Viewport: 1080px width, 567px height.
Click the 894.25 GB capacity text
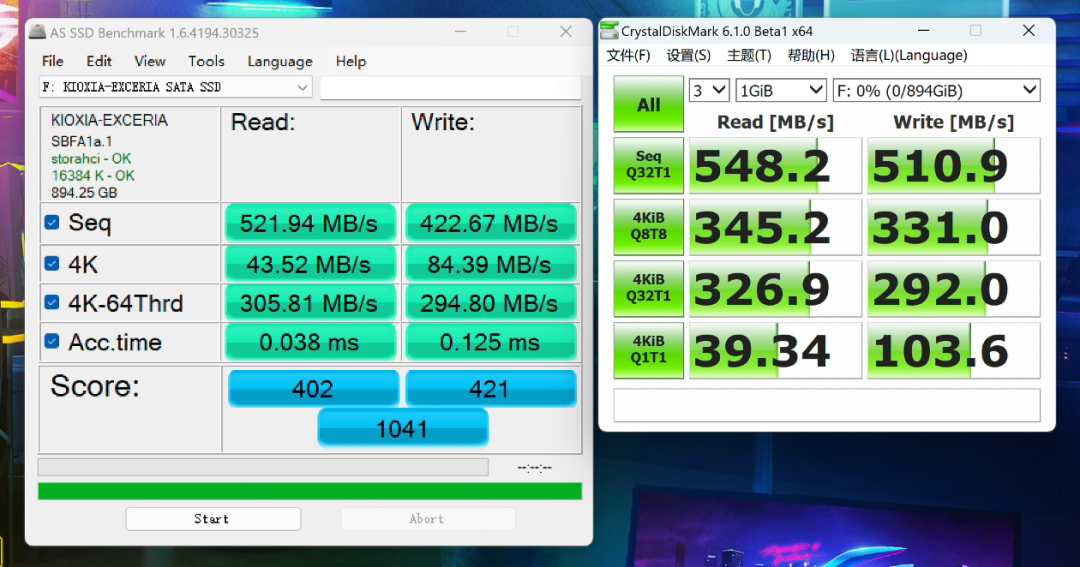click(84, 193)
